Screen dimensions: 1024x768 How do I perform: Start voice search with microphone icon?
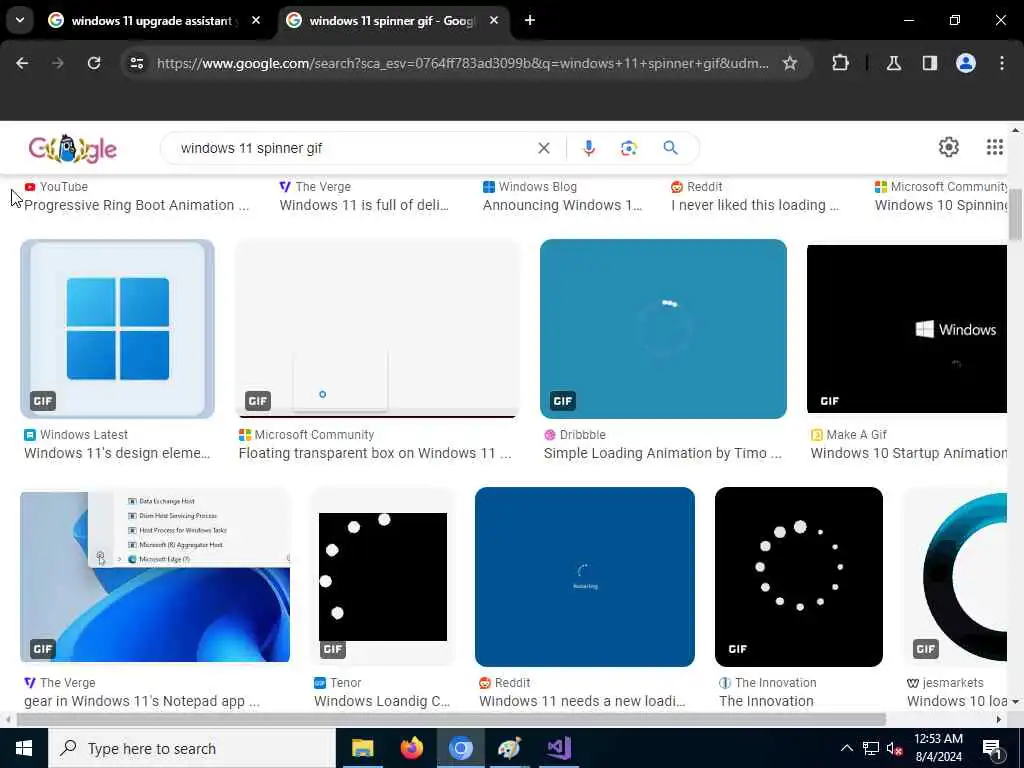588,148
